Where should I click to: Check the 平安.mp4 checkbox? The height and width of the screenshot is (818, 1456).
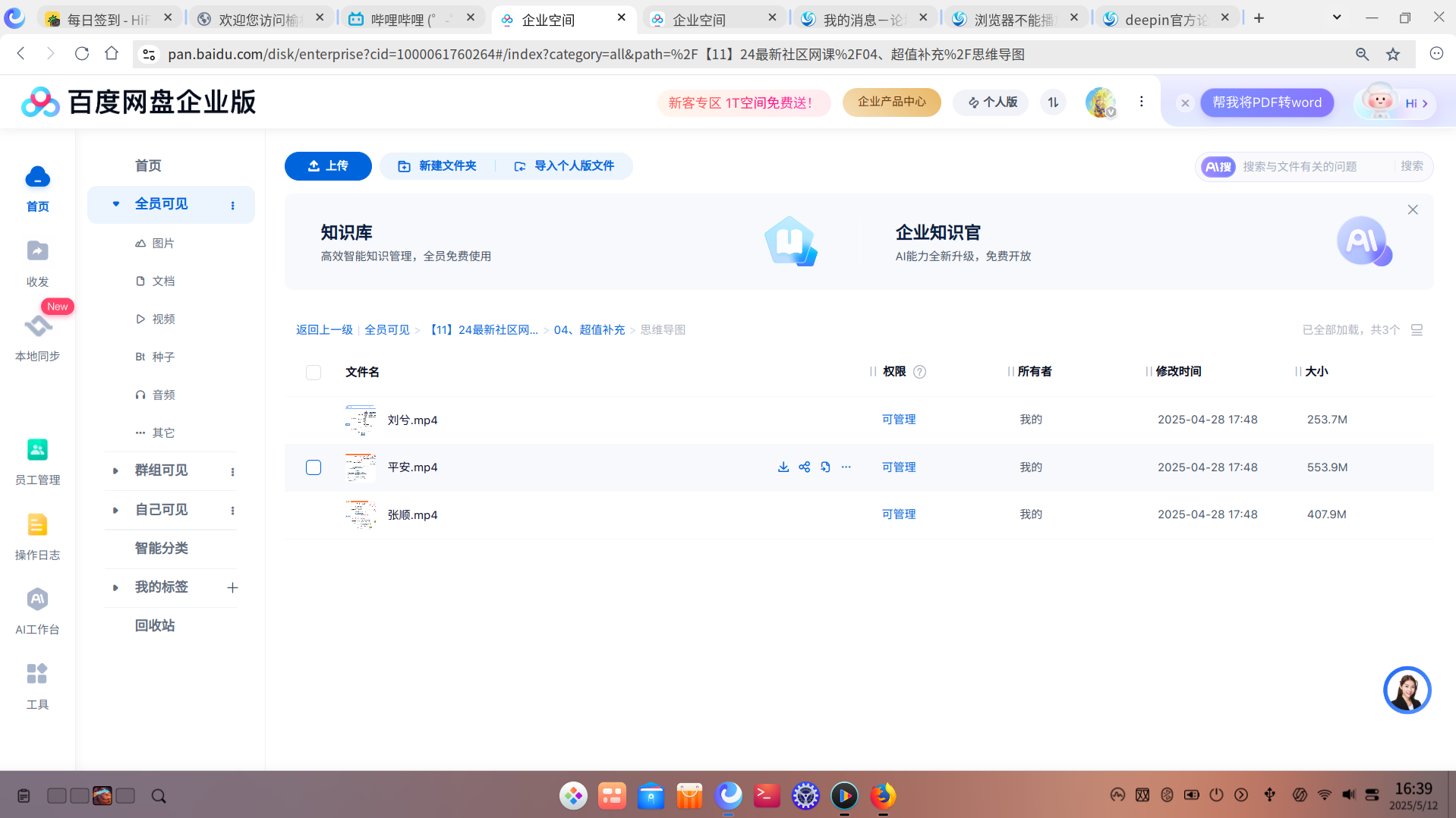(x=314, y=467)
